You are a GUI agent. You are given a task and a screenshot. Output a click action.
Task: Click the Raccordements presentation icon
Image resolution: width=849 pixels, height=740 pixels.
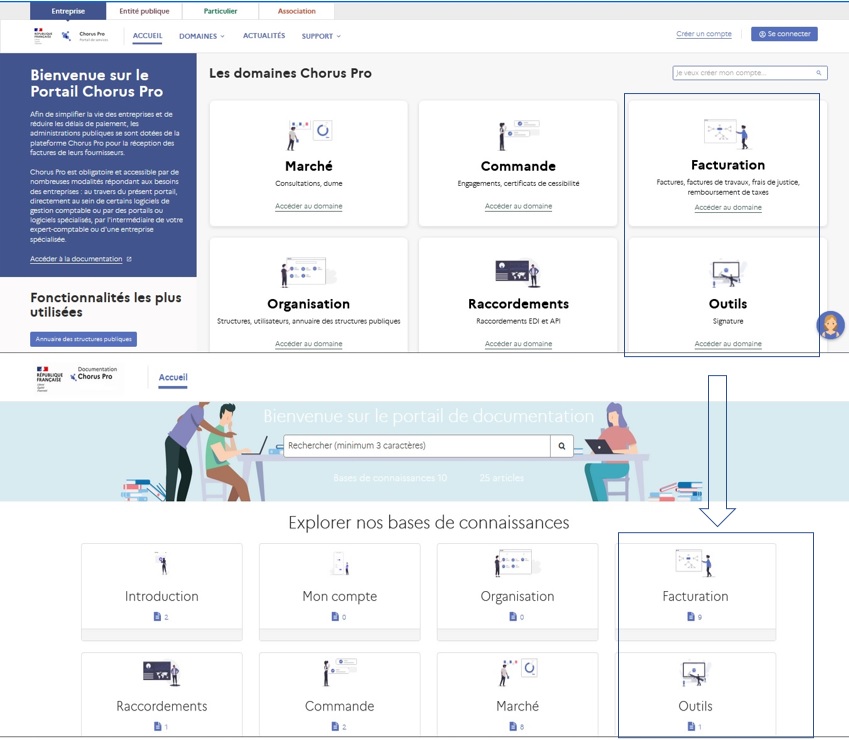pos(518,270)
